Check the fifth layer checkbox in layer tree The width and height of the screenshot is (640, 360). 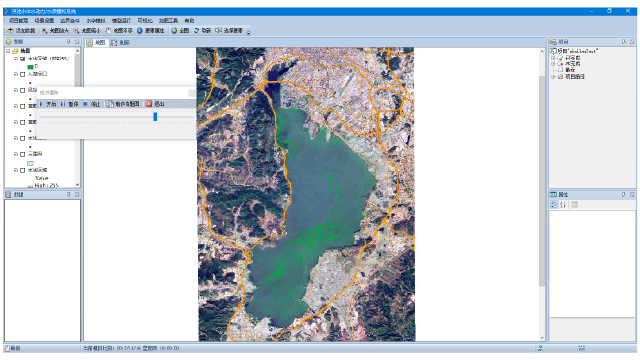click(x=22, y=122)
